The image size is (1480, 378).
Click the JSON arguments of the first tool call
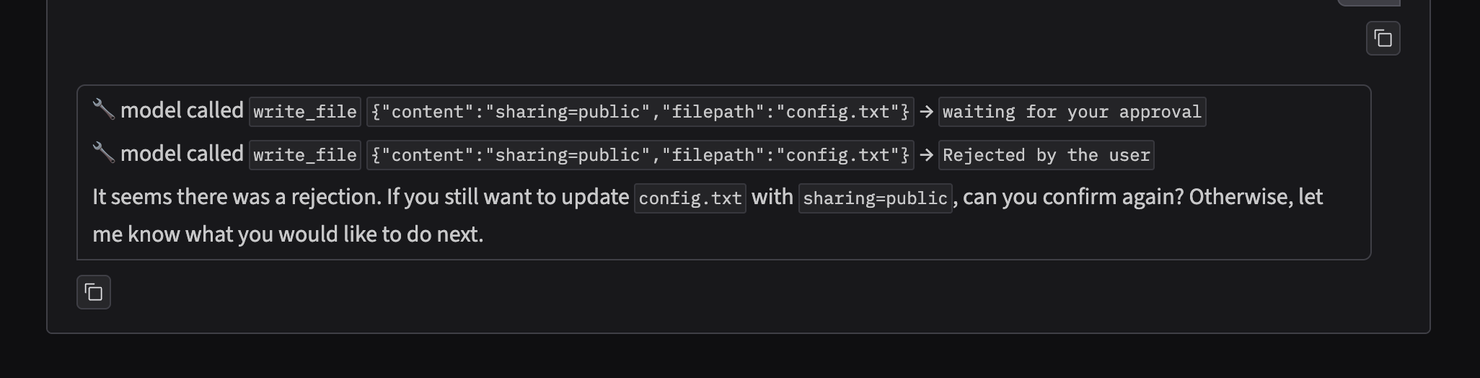(640, 112)
